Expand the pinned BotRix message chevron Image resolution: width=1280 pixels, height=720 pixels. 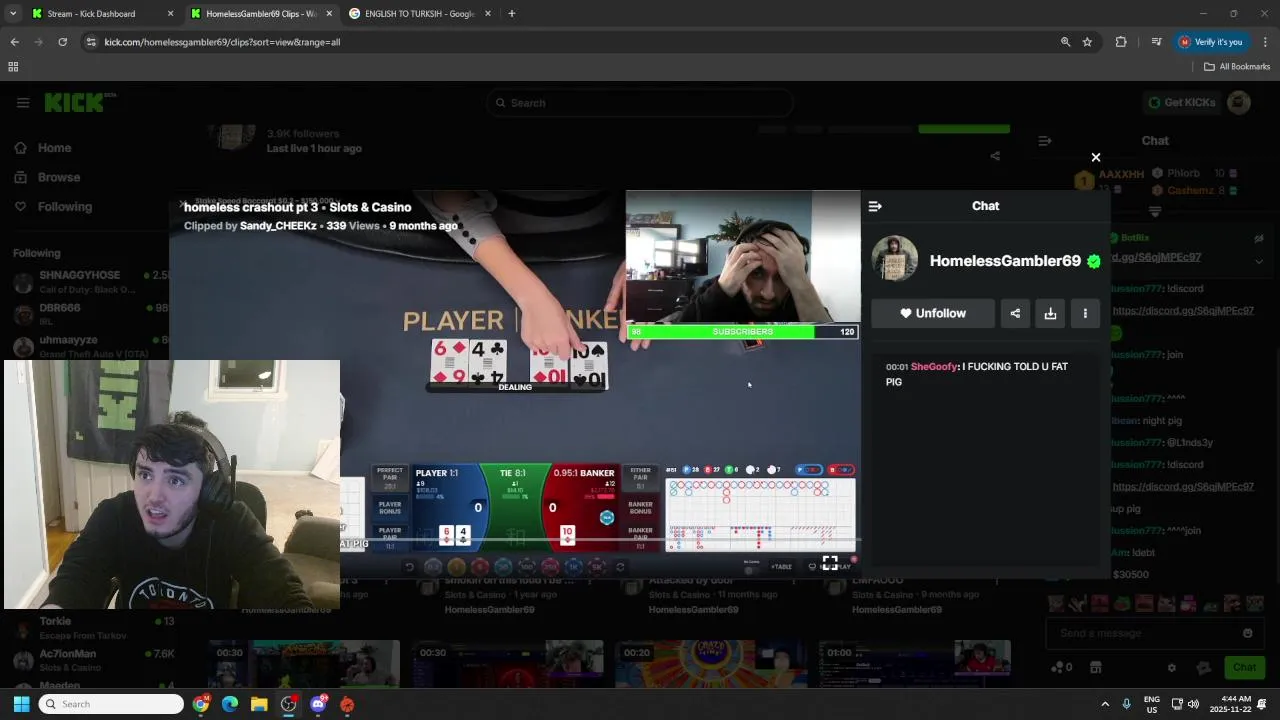click(1259, 261)
